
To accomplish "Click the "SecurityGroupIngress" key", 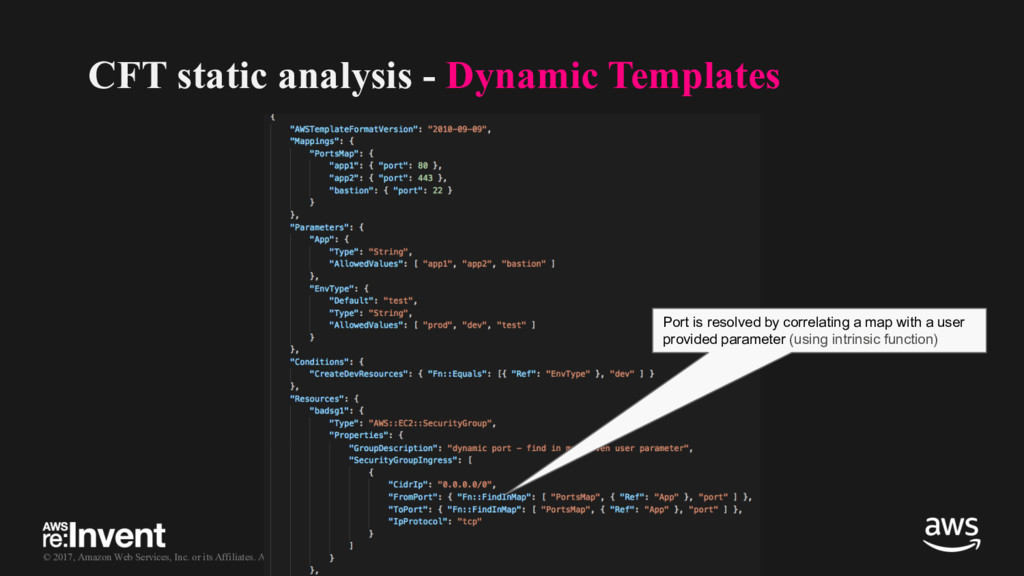I will (x=402, y=460).
